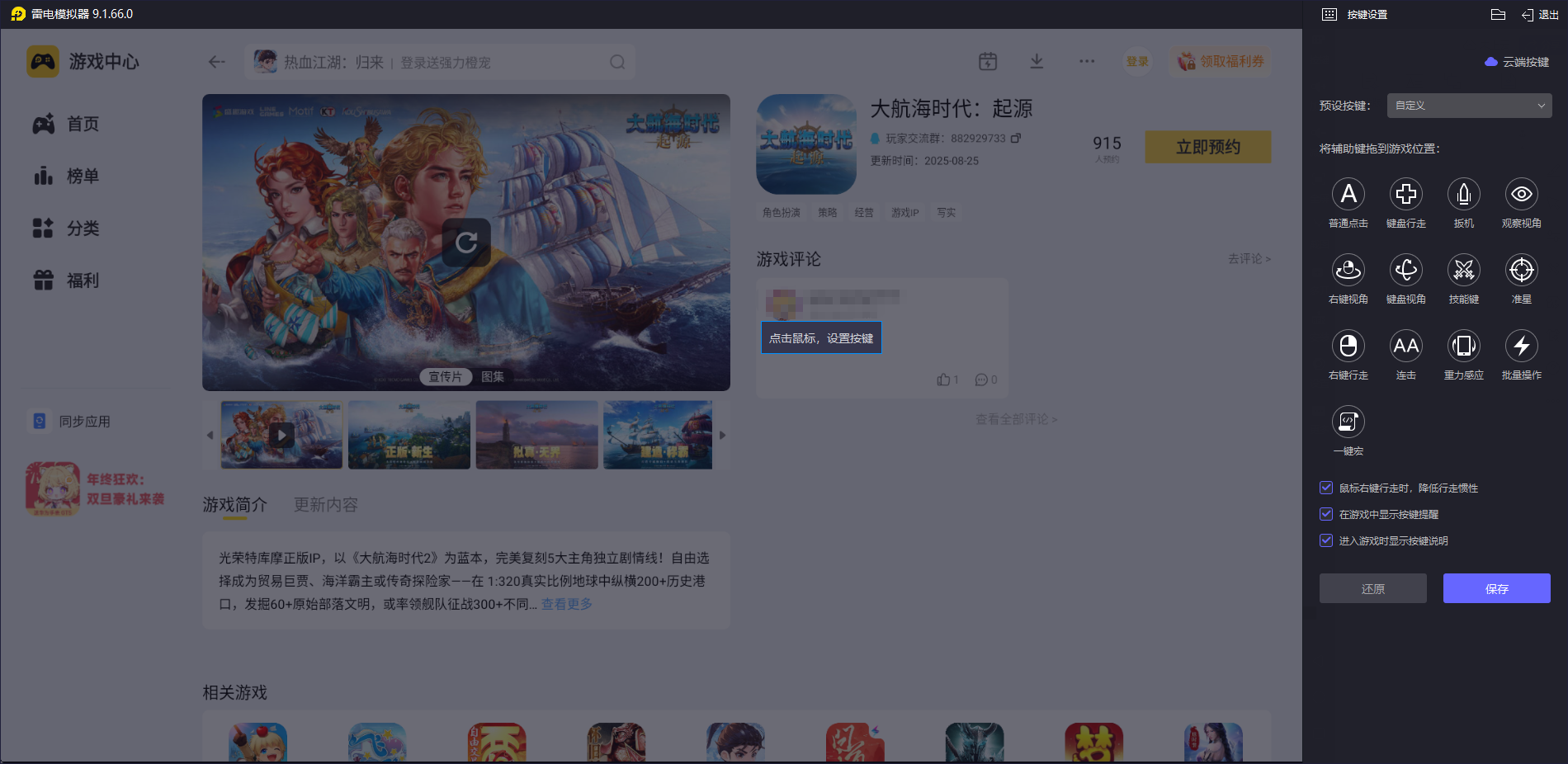This screenshot has width=1568, height=764.
Task: Toggle 鼠标右键行走时，降低行走惯性 checkbox
Action: coord(1326,488)
